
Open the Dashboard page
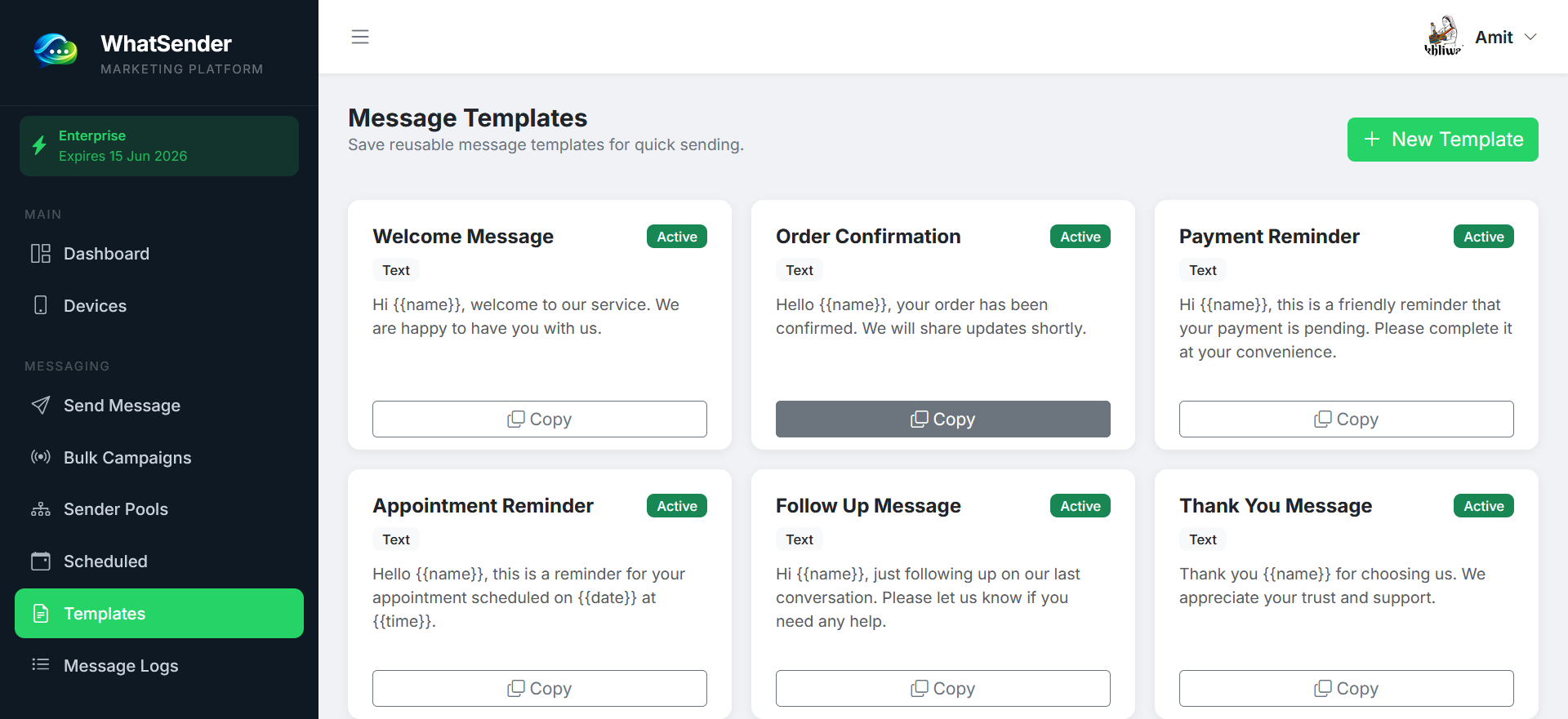coord(159,254)
